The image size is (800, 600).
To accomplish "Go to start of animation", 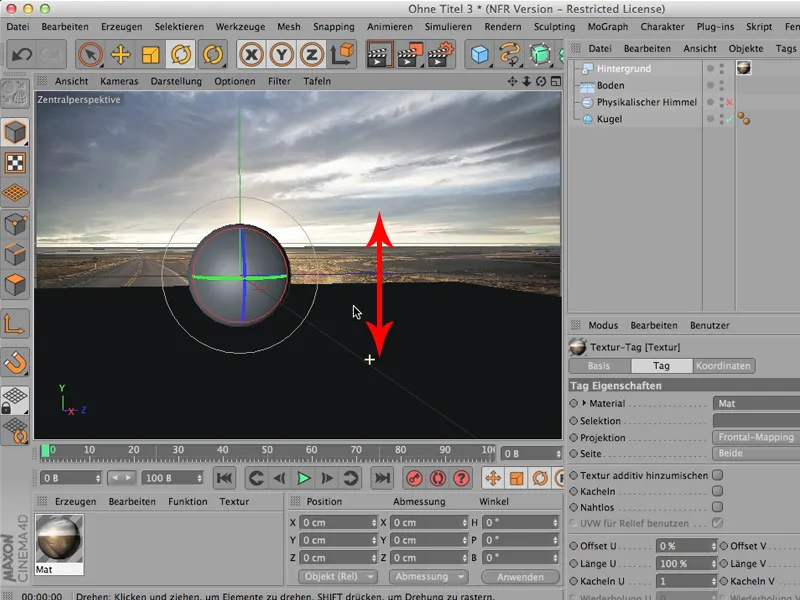I will pyautogui.click(x=224, y=478).
